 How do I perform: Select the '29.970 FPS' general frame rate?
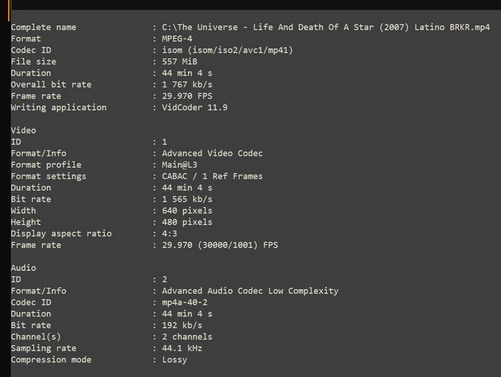click(x=187, y=96)
